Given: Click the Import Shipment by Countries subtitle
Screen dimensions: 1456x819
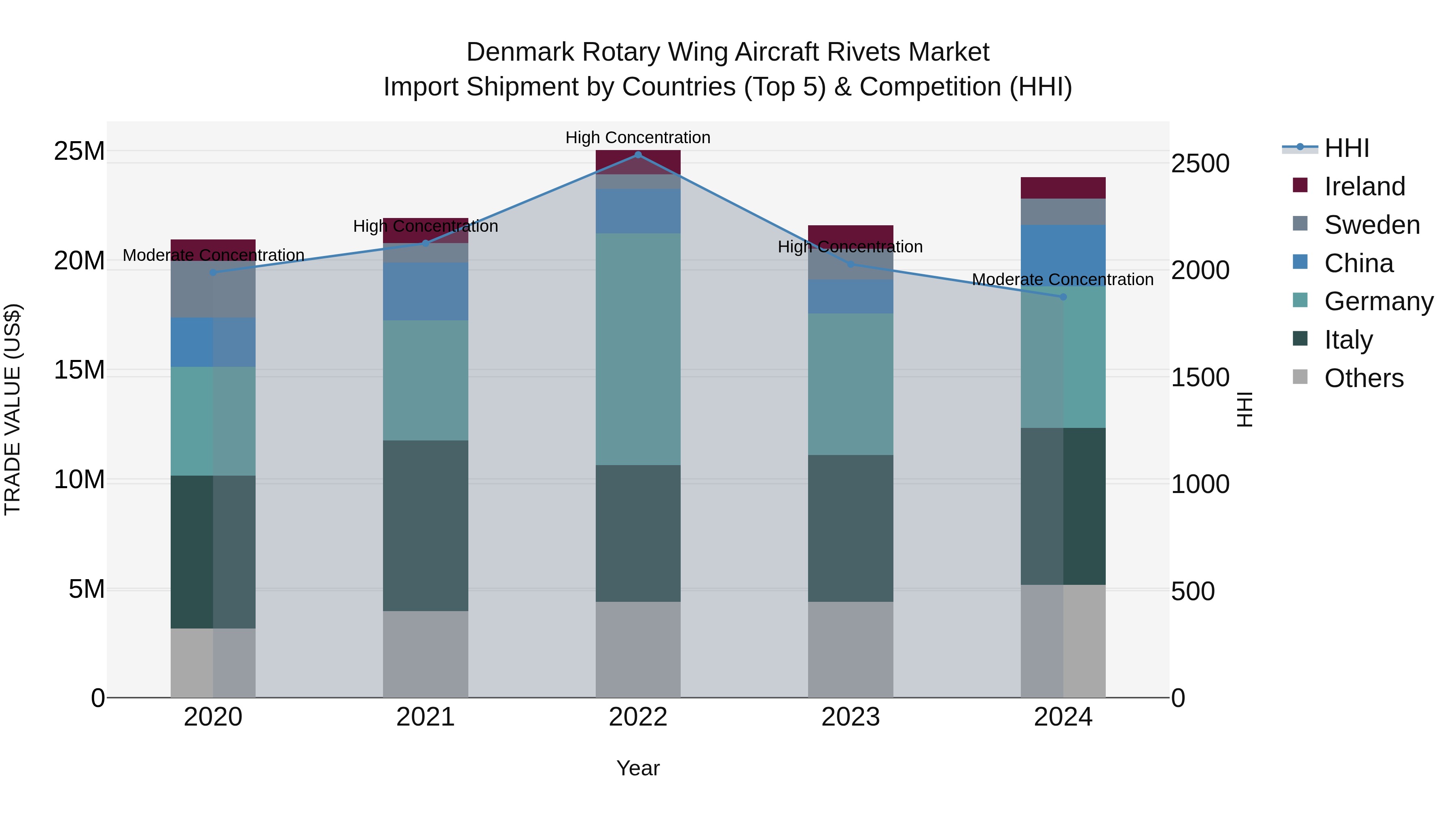Looking at the screenshot, I should point(728,87).
